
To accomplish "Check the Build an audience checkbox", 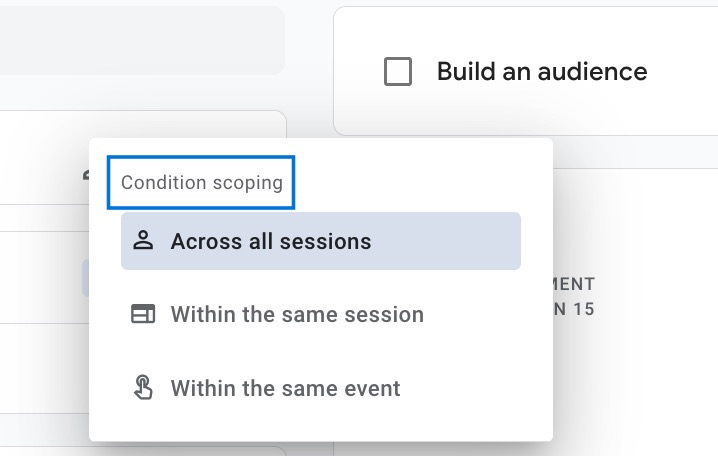I will point(397,71).
